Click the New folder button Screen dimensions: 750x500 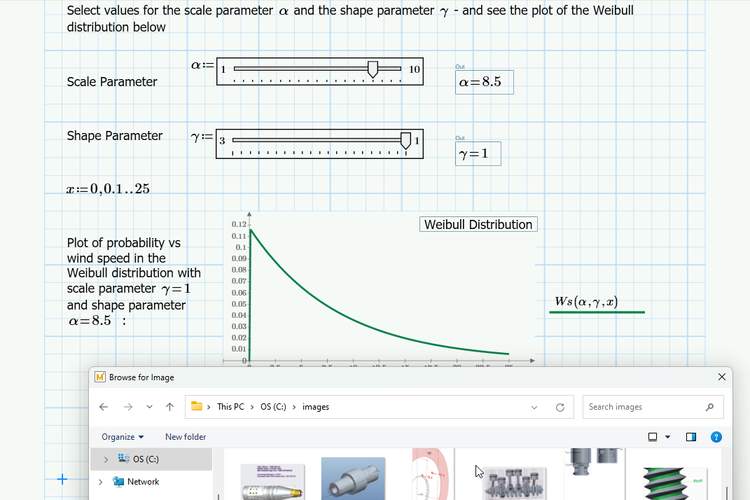185,437
